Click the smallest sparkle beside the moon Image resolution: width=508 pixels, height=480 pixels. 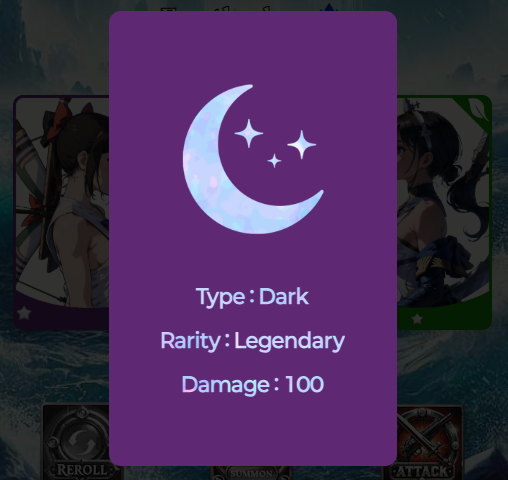pos(274,161)
